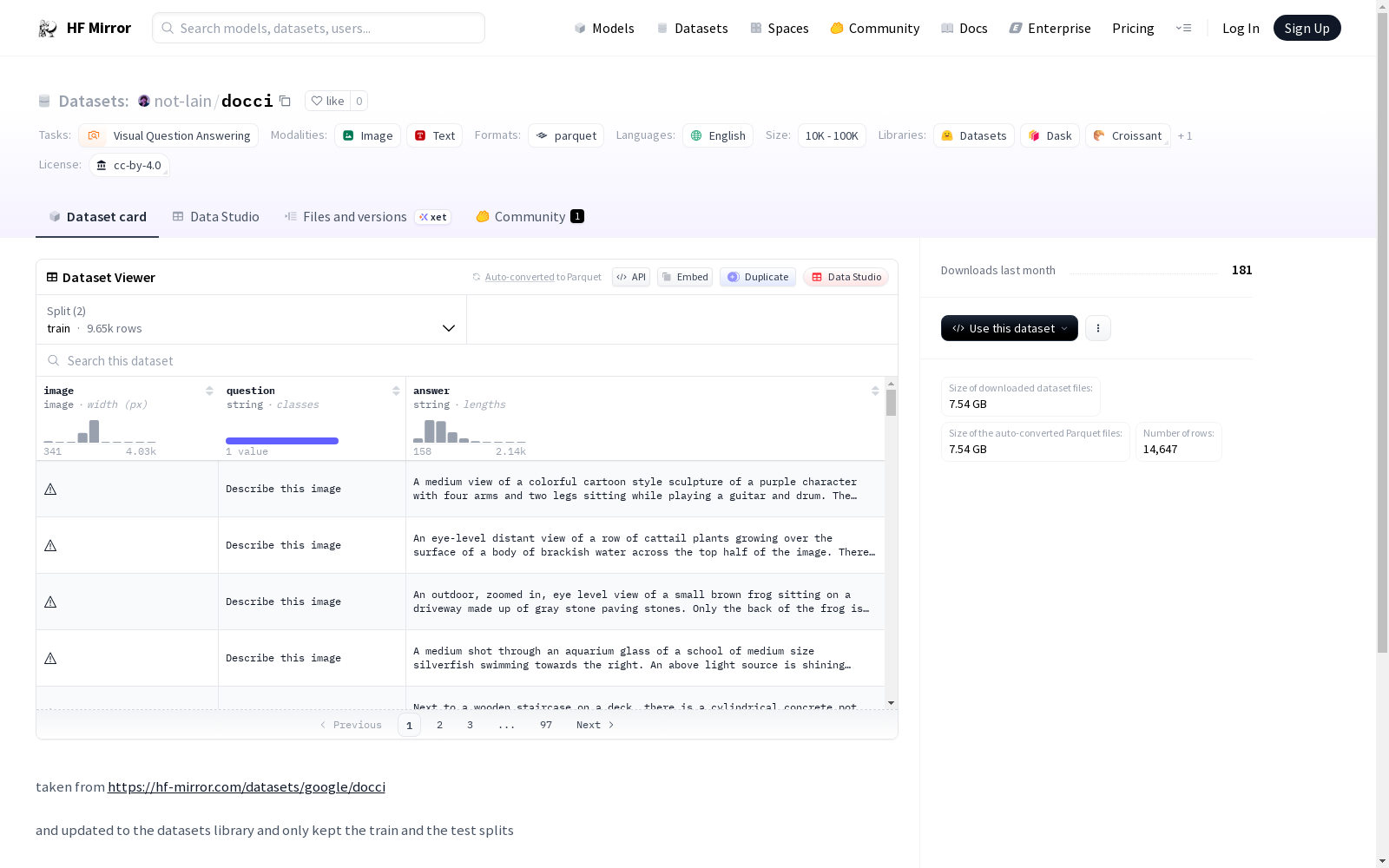The height and width of the screenshot is (868, 1389).
Task: Click warning icon in the purple character row
Action: point(50,490)
